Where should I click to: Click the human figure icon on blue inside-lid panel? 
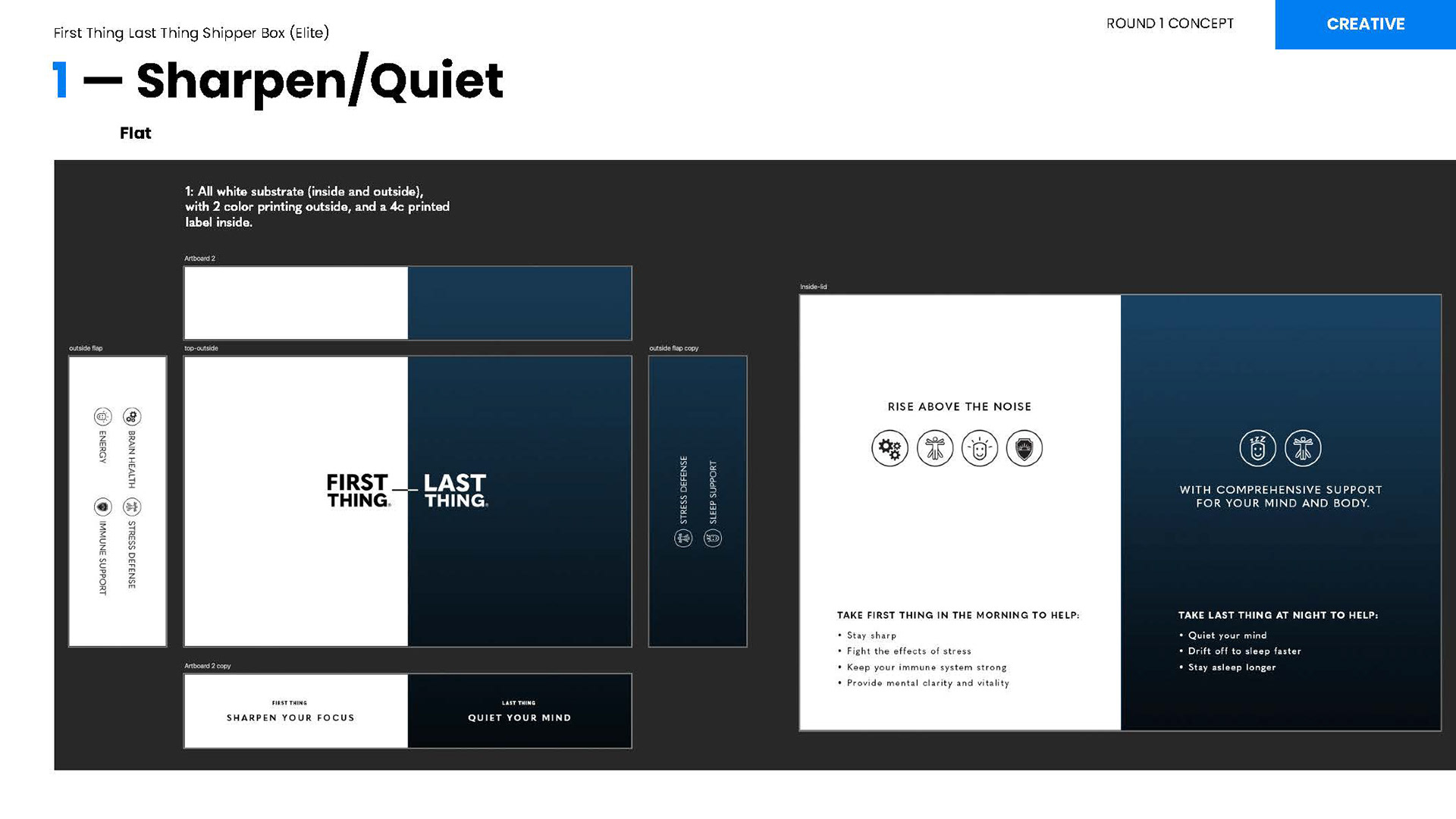coord(1303,448)
